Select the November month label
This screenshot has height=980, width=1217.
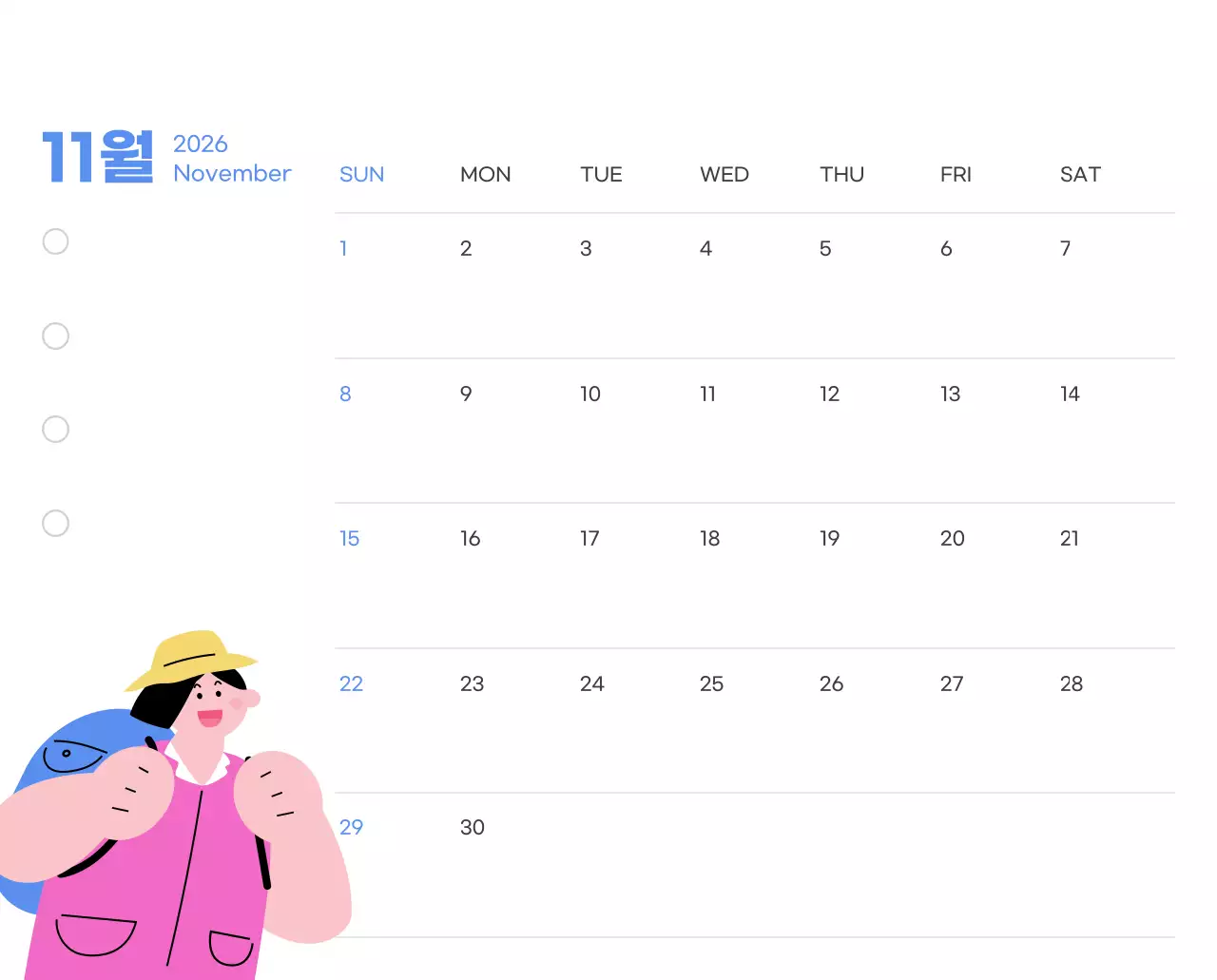click(232, 173)
